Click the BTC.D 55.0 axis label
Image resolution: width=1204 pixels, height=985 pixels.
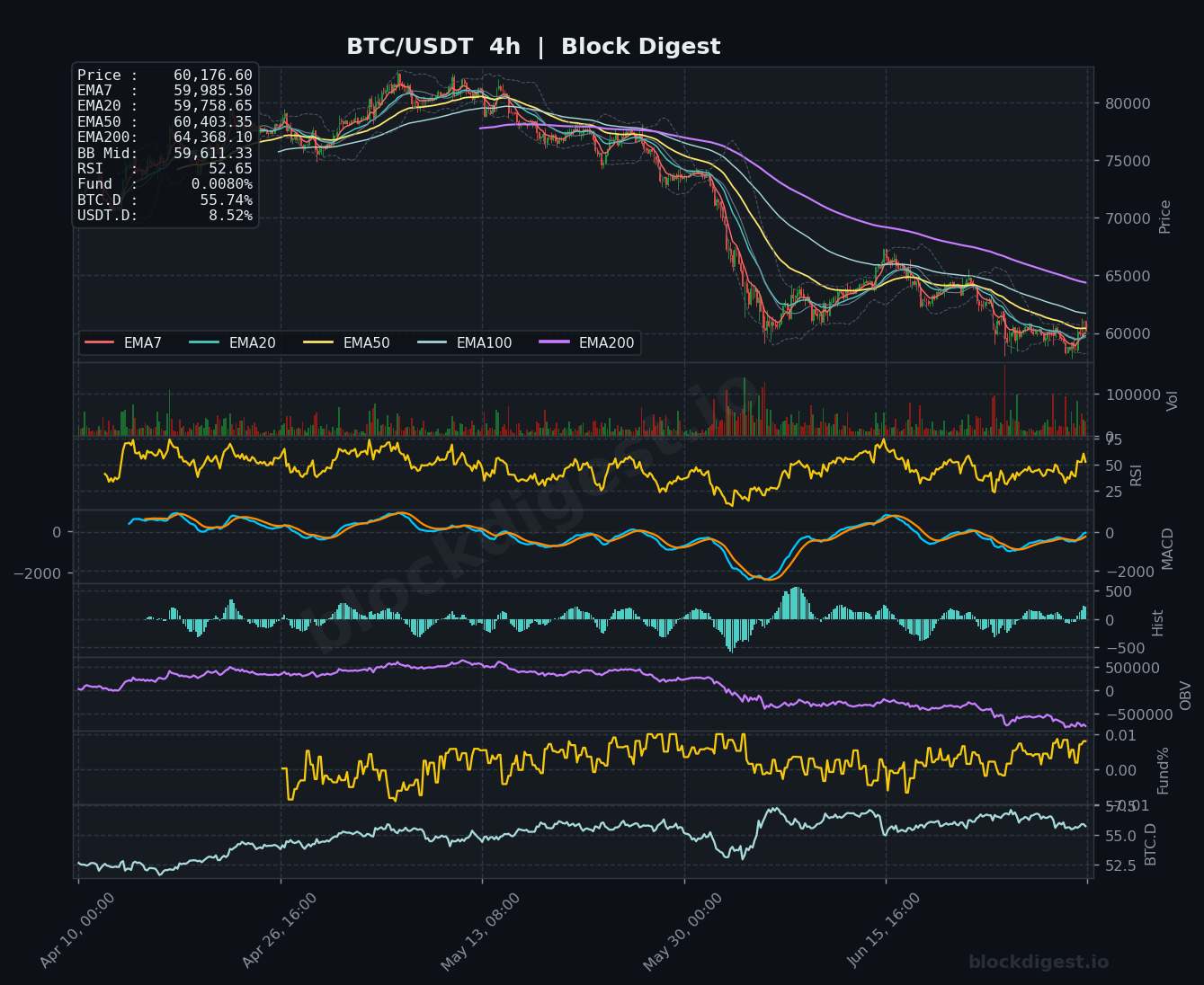[1120, 837]
